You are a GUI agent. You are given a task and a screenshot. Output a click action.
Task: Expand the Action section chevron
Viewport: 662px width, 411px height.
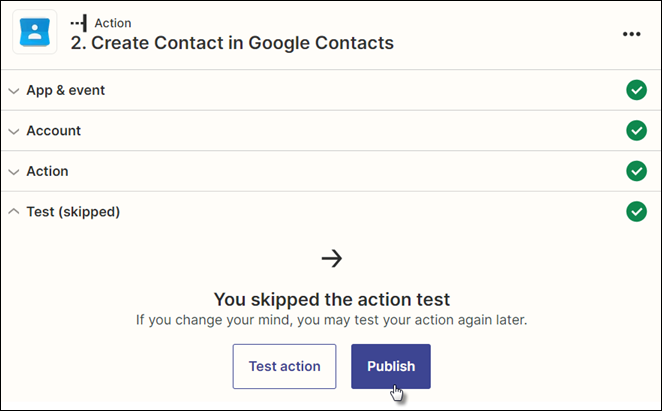pos(14,172)
